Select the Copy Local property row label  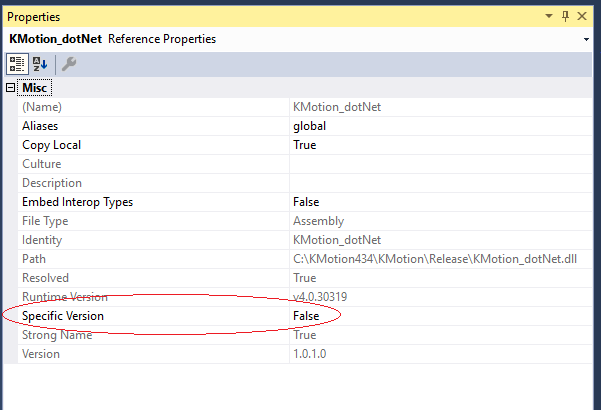click(51, 145)
